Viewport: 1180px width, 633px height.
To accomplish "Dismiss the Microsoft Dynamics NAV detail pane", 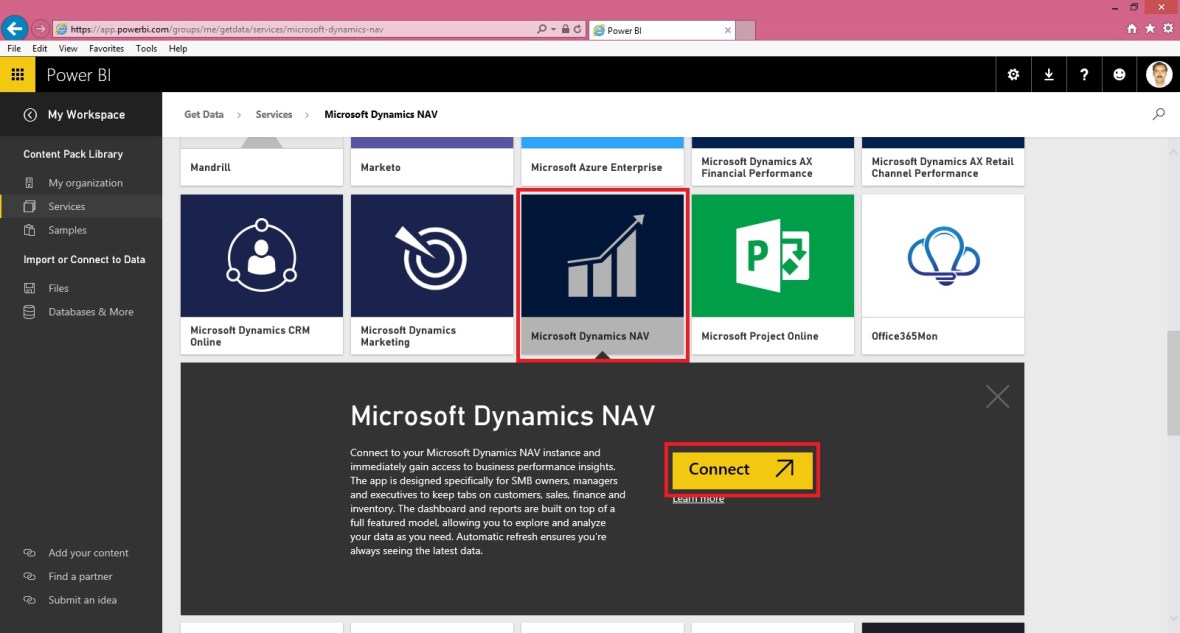I will coord(997,396).
